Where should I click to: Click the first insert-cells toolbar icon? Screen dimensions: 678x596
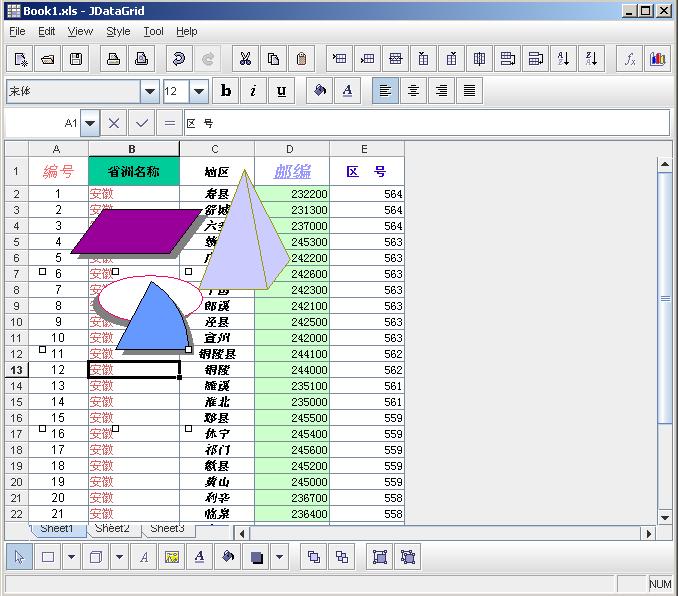pos(339,59)
